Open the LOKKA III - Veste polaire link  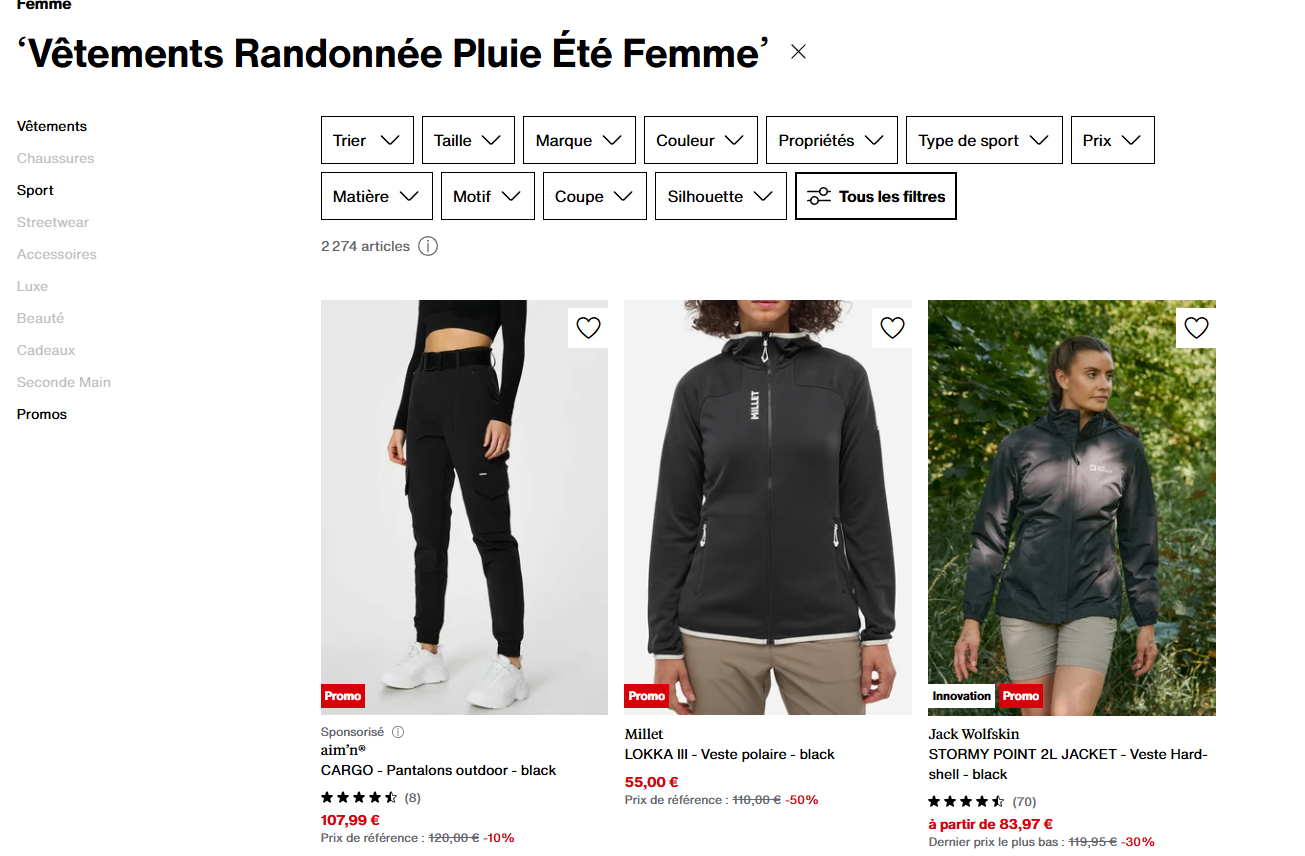pos(729,754)
